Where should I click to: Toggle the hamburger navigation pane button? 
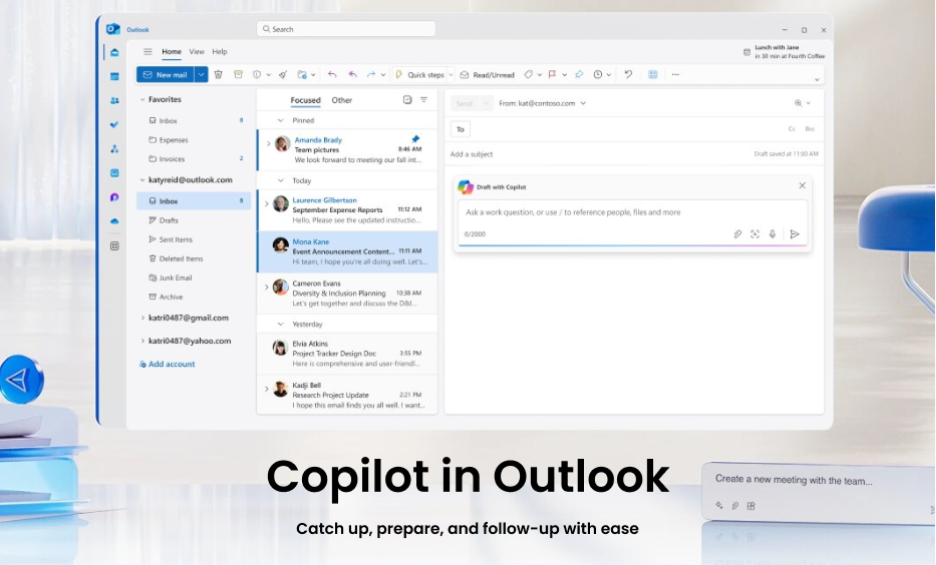coord(147,52)
